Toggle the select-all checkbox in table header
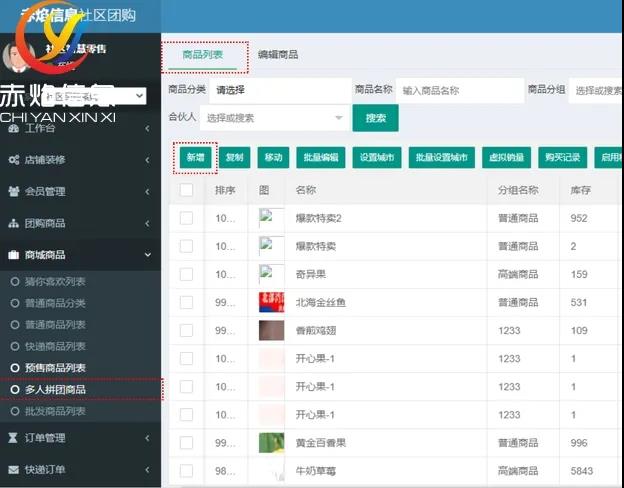This screenshot has width=624, height=488. 186,190
